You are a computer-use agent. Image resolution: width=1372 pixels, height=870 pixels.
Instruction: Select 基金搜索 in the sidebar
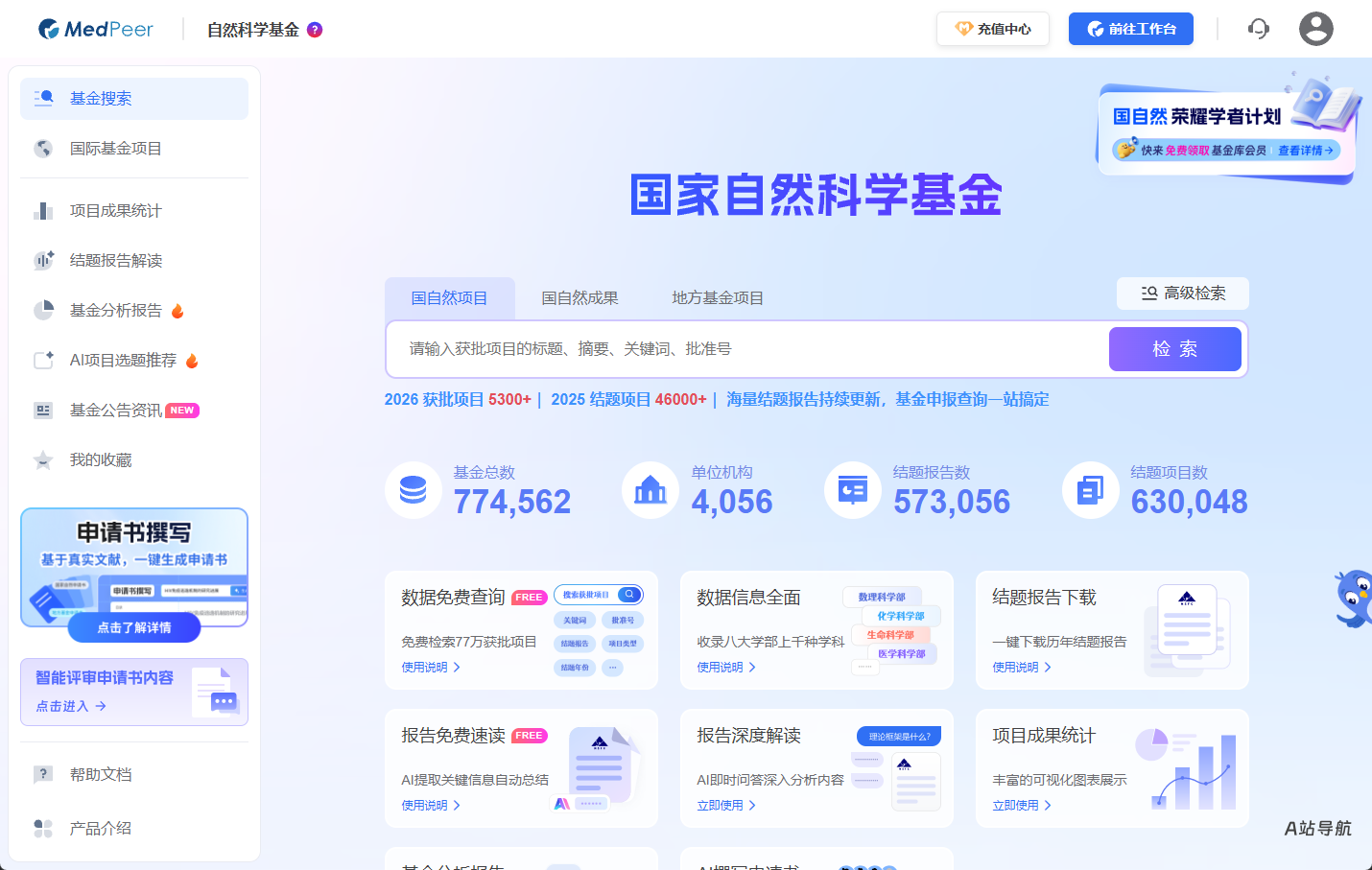point(134,99)
